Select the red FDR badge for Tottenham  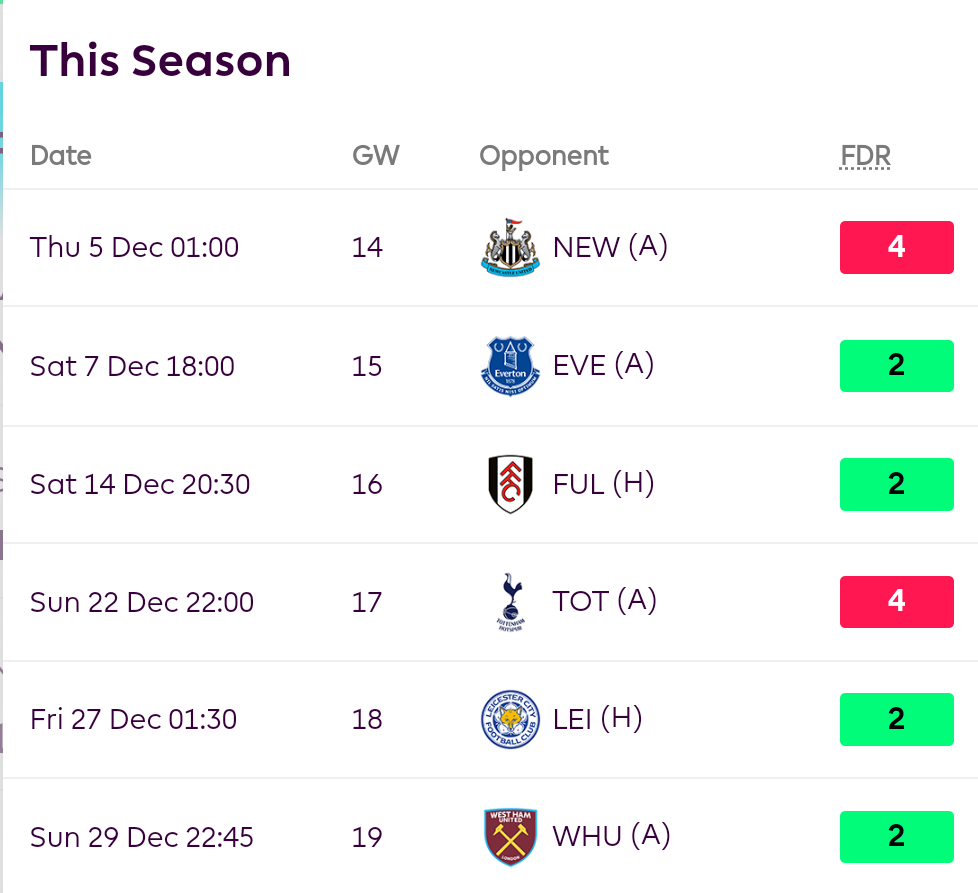pos(896,602)
